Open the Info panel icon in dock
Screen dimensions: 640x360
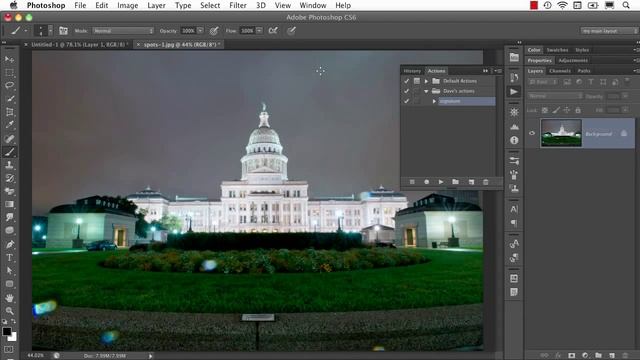pyautogui.click(x=514, y=140)
